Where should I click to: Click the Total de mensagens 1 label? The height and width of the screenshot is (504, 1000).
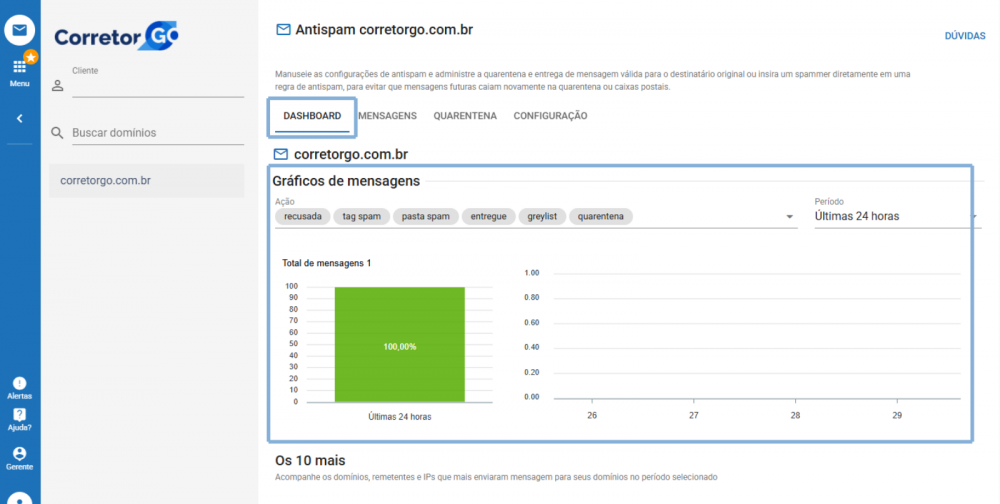(x=327, y=263)
